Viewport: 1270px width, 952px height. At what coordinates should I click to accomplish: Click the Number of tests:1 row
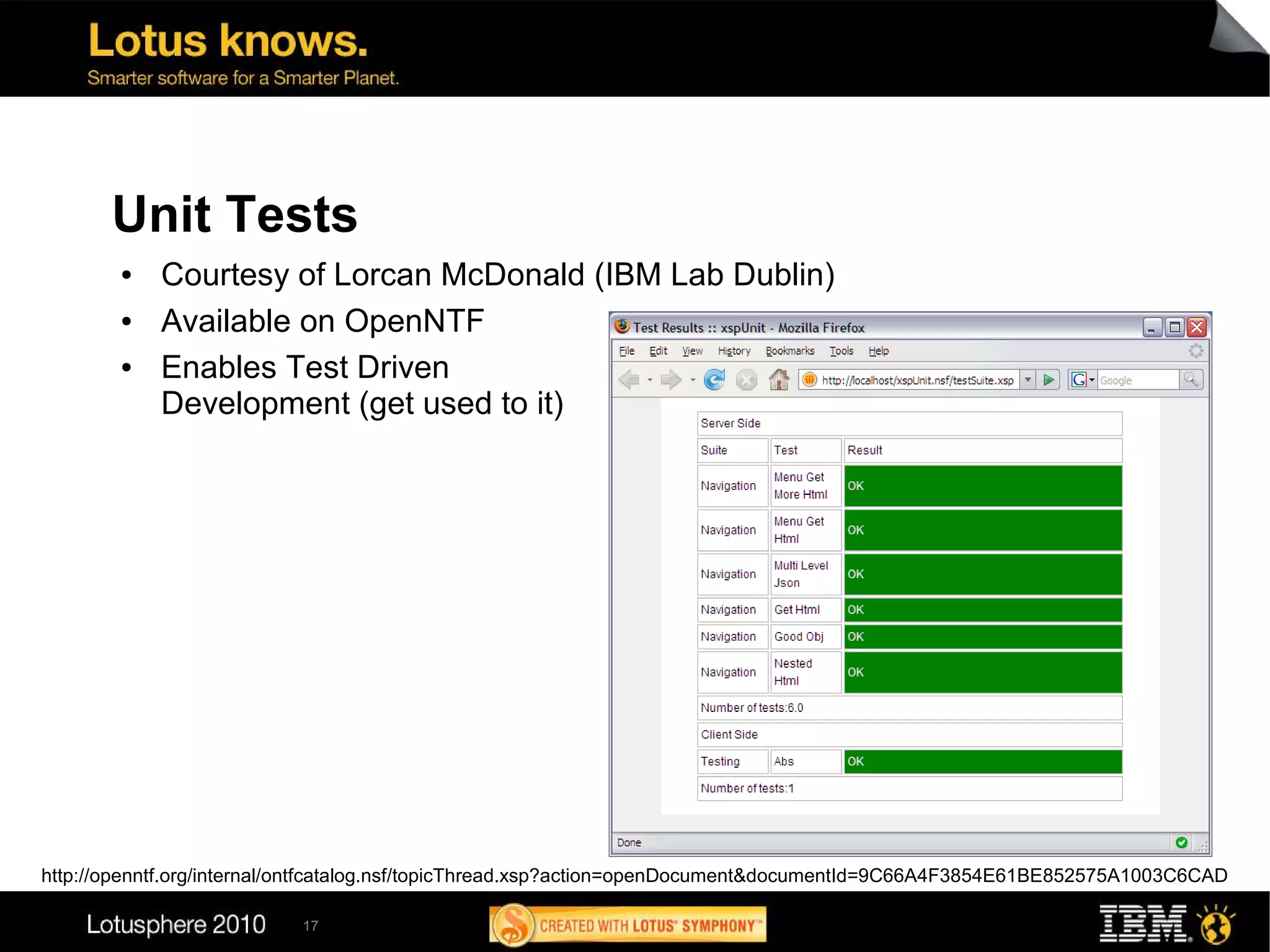click(x=910, y=788)
